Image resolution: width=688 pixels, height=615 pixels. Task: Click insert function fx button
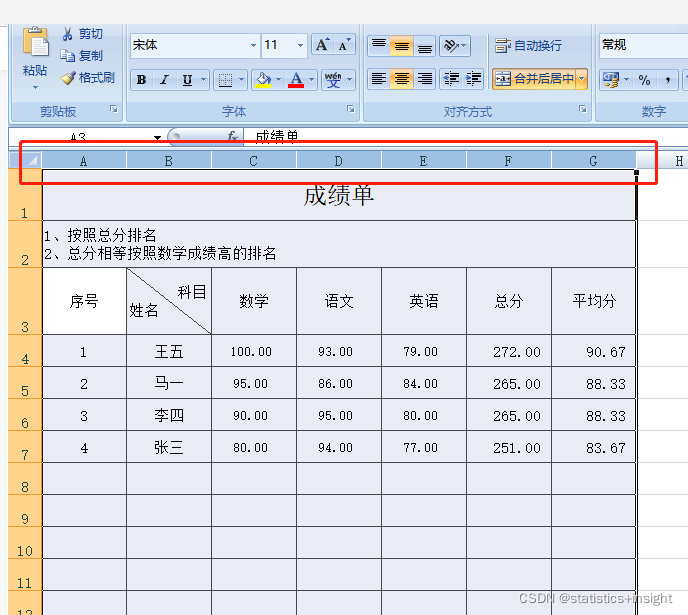coord(232,136)
